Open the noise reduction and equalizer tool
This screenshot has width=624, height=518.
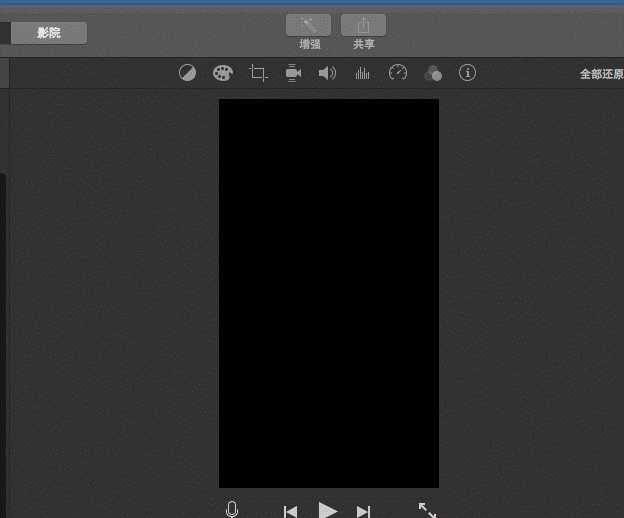click(x=362, y=73)
